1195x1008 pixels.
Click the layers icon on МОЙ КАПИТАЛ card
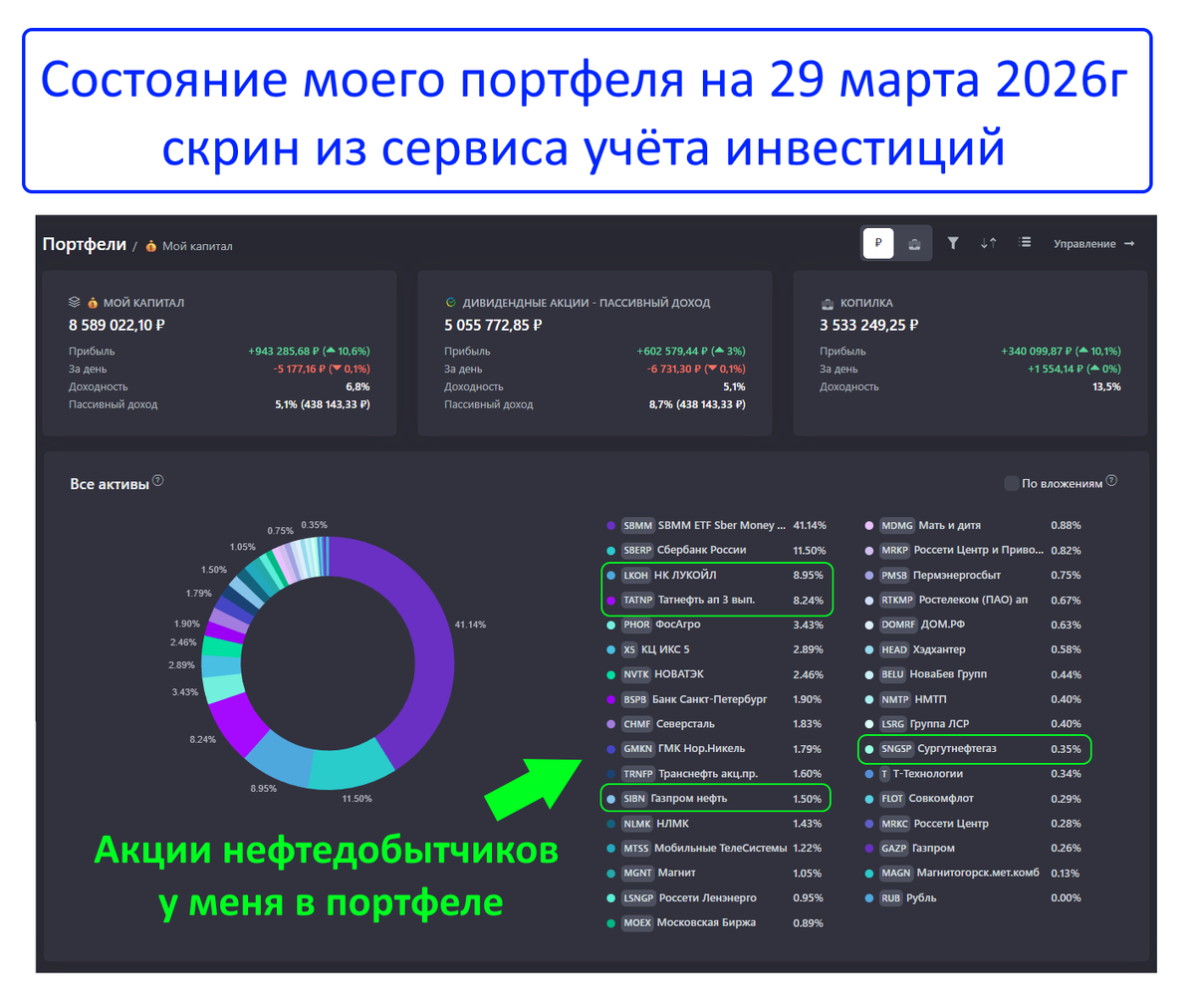tap(75, 302)
